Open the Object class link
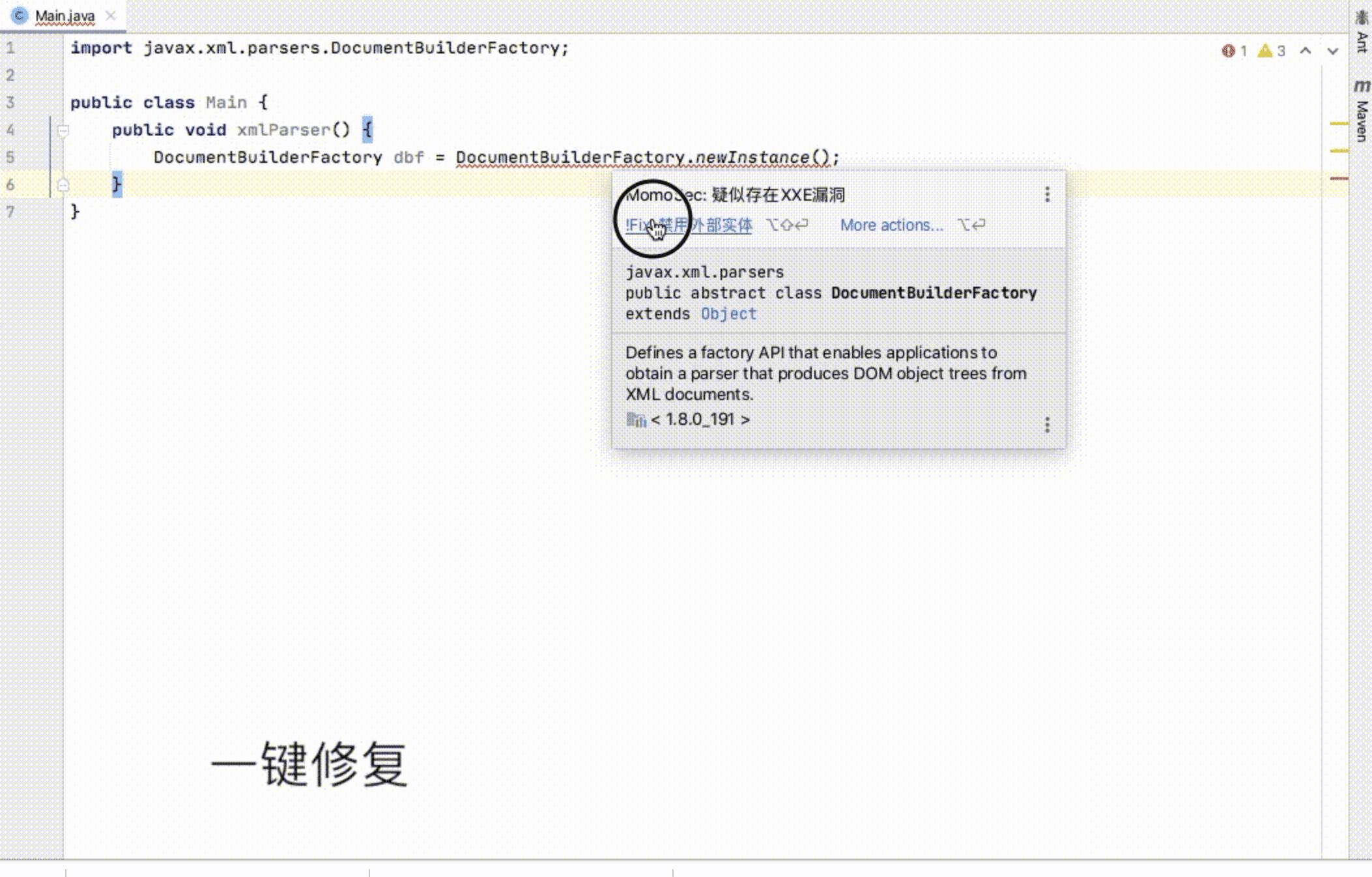This screenshot has height=877, width=1372. coord(728,314)
